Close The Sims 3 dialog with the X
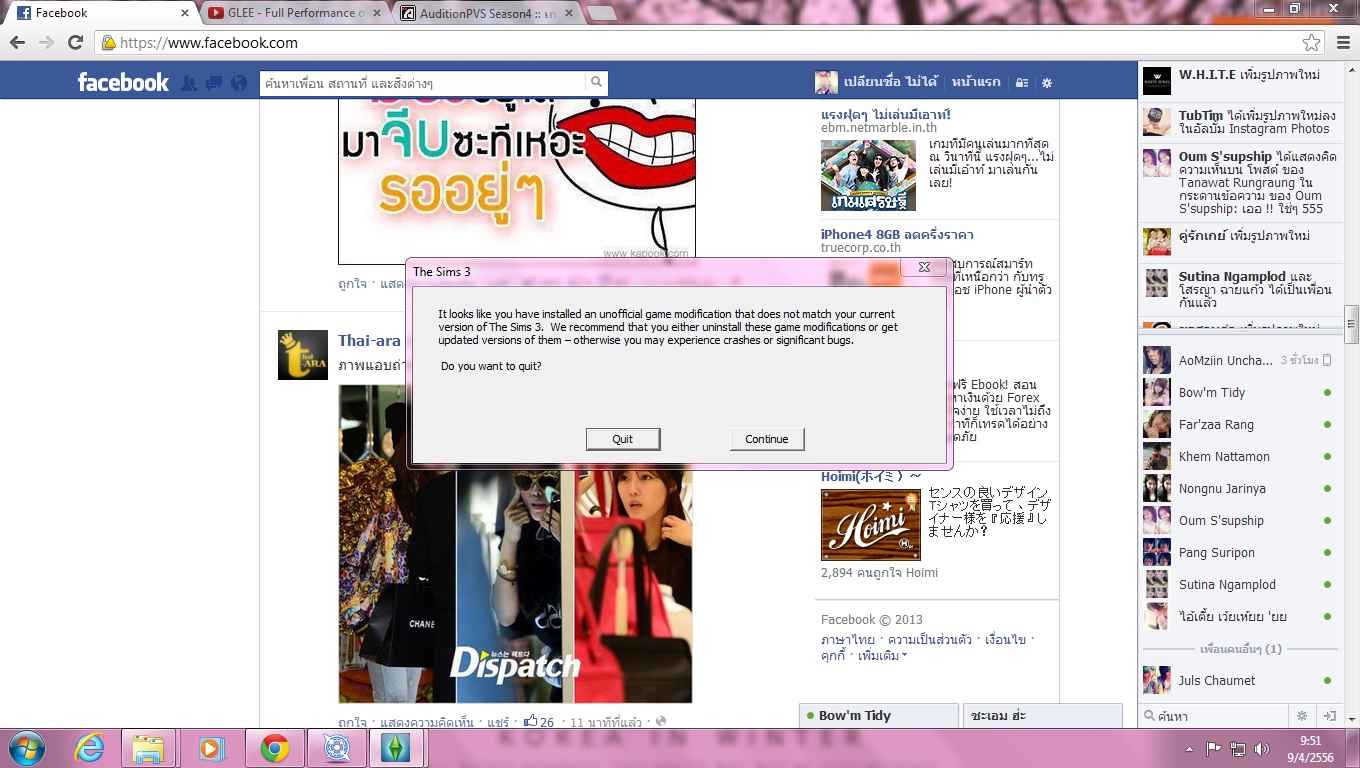This screenshot has height=768, width=1360. tap(924, 268)
